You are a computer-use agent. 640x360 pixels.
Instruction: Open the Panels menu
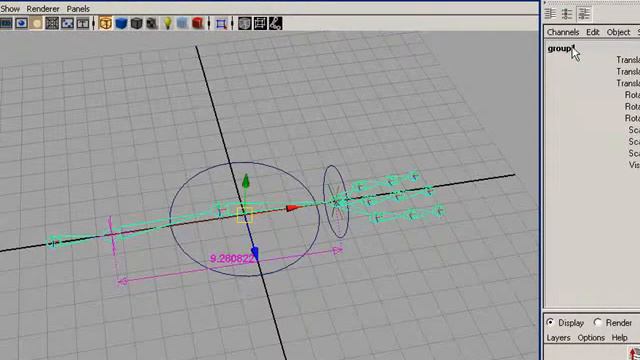click(78, 9)
